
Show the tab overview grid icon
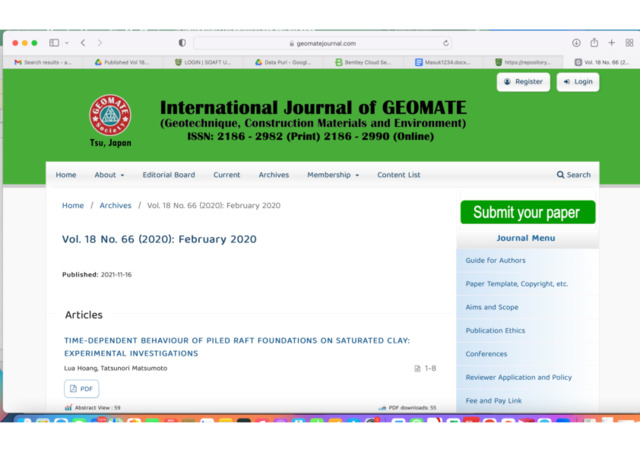point(629,42)
